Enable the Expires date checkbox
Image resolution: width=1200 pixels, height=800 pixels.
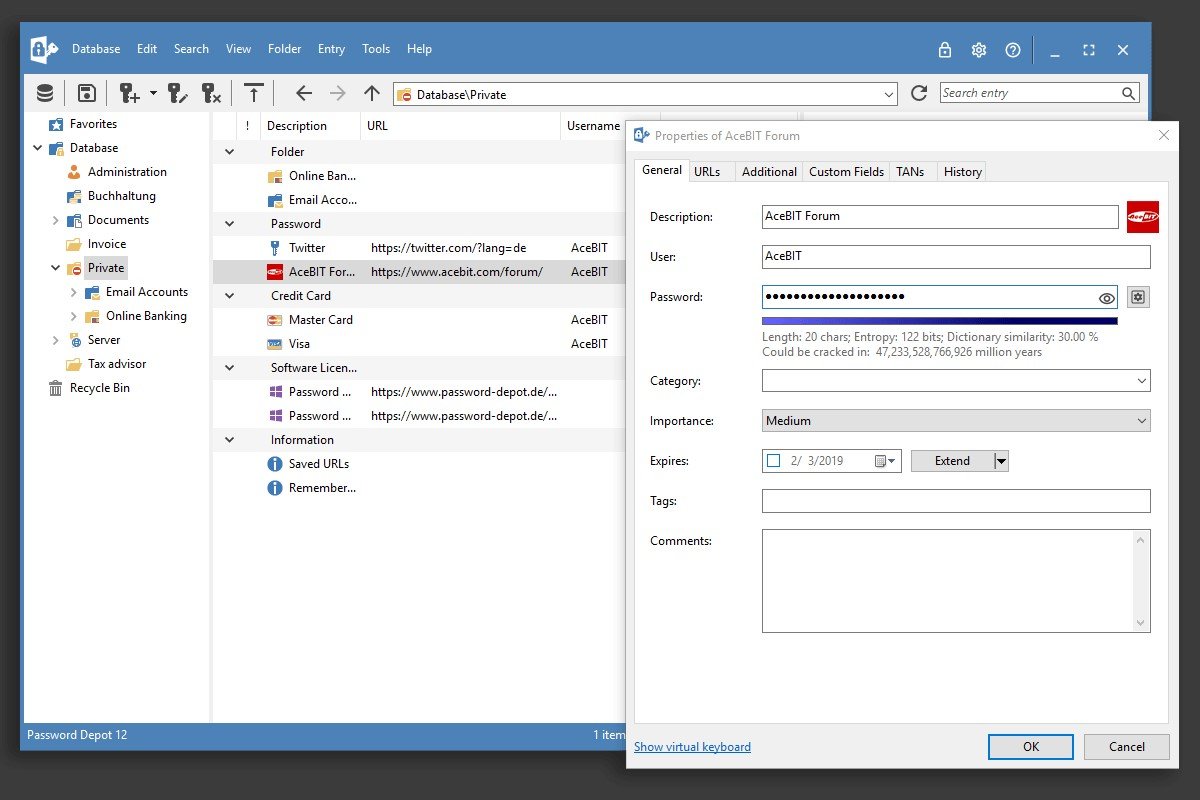pos(773,461)
